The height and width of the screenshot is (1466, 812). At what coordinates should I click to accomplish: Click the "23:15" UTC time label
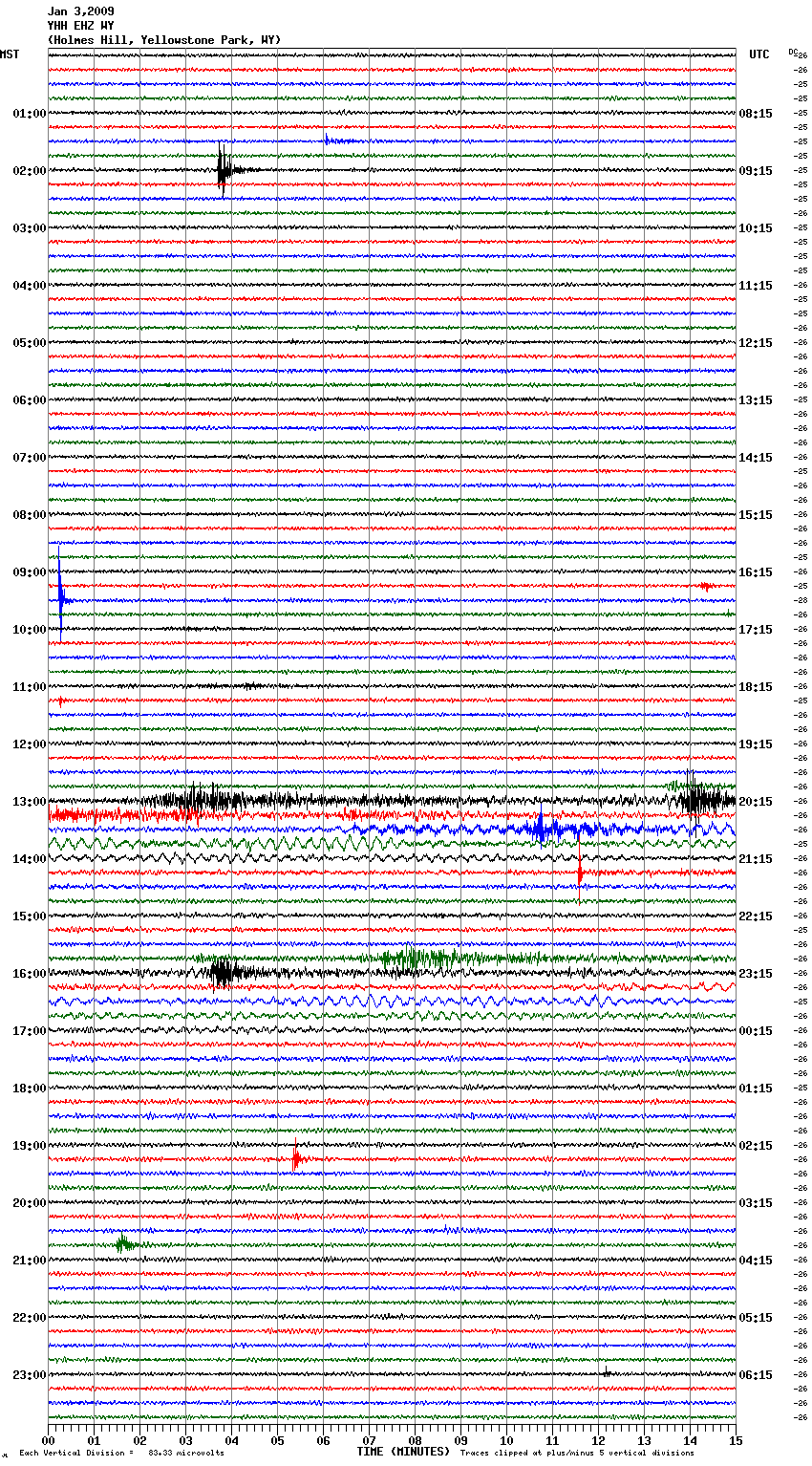click(x=756, y=974)
